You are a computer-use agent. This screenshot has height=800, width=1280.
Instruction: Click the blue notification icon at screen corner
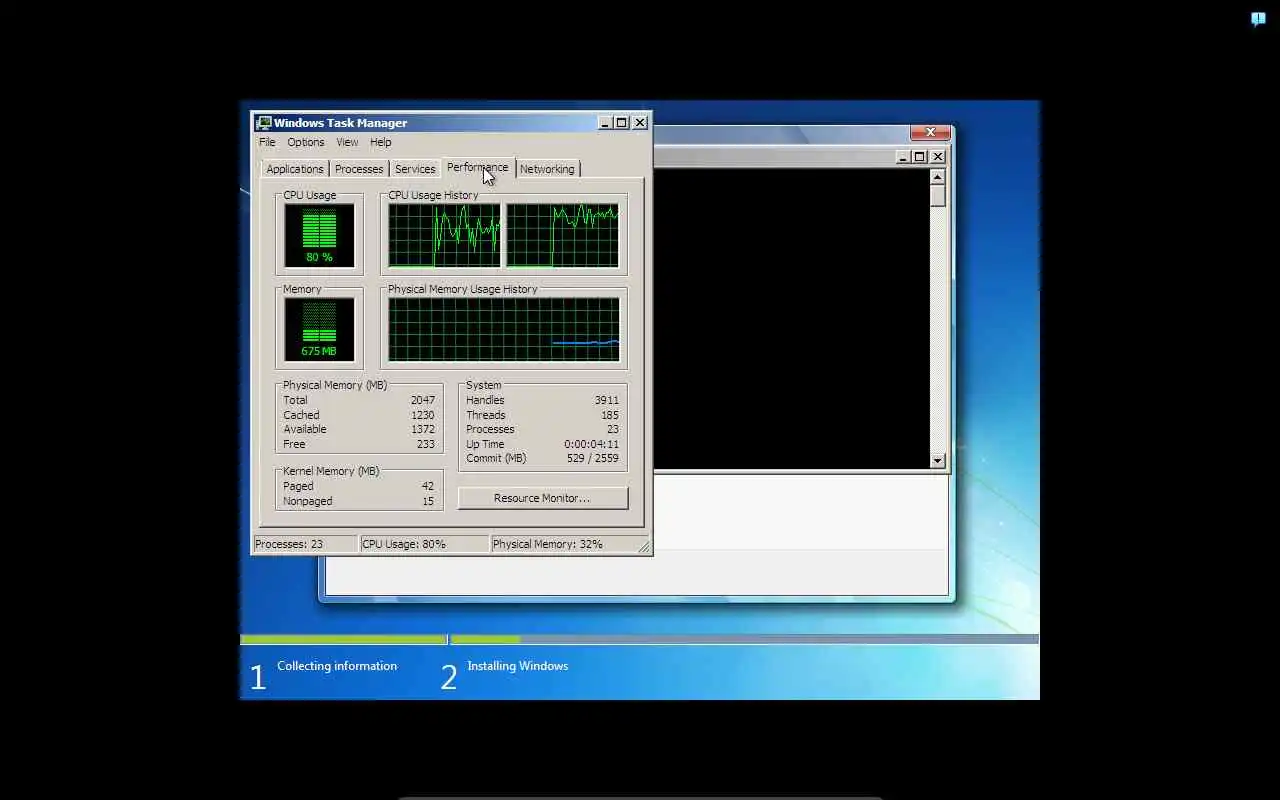tap(1258, 19)
